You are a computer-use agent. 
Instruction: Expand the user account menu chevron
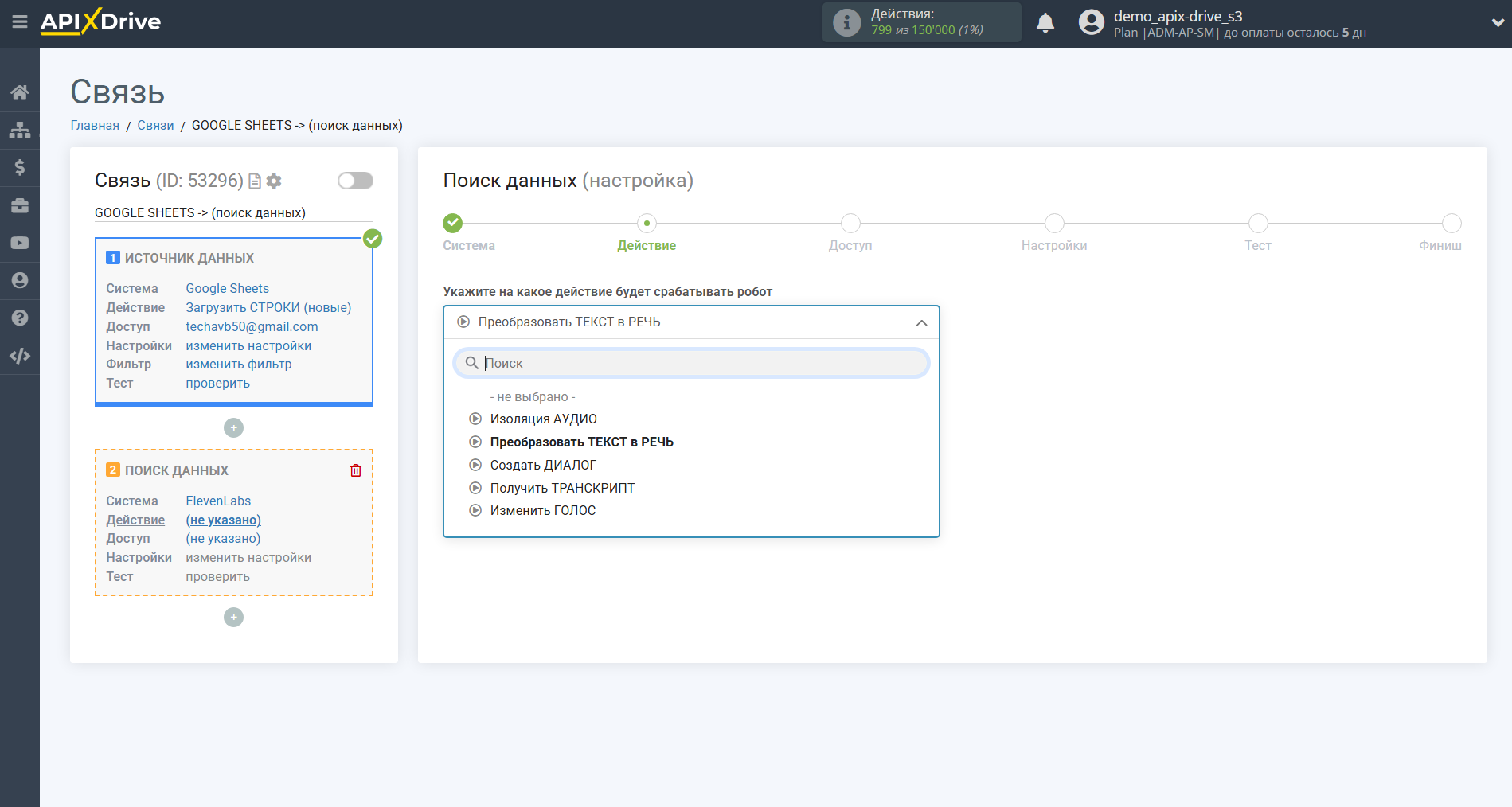pos(1497,23)
